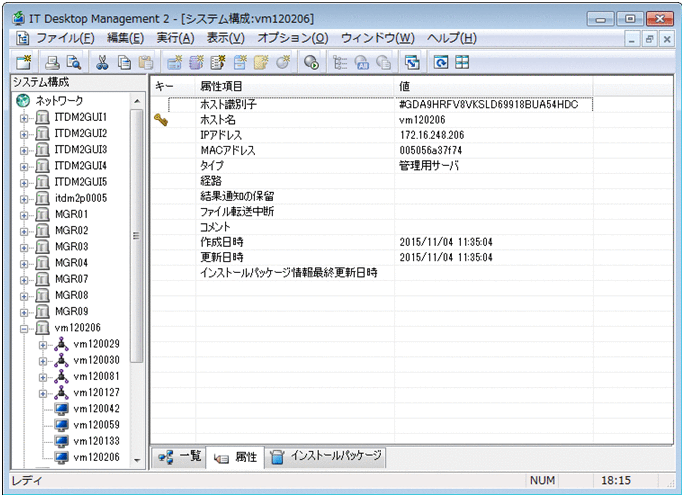Click the paste clipboard icon
685x499 pixels.
point(145,62)
